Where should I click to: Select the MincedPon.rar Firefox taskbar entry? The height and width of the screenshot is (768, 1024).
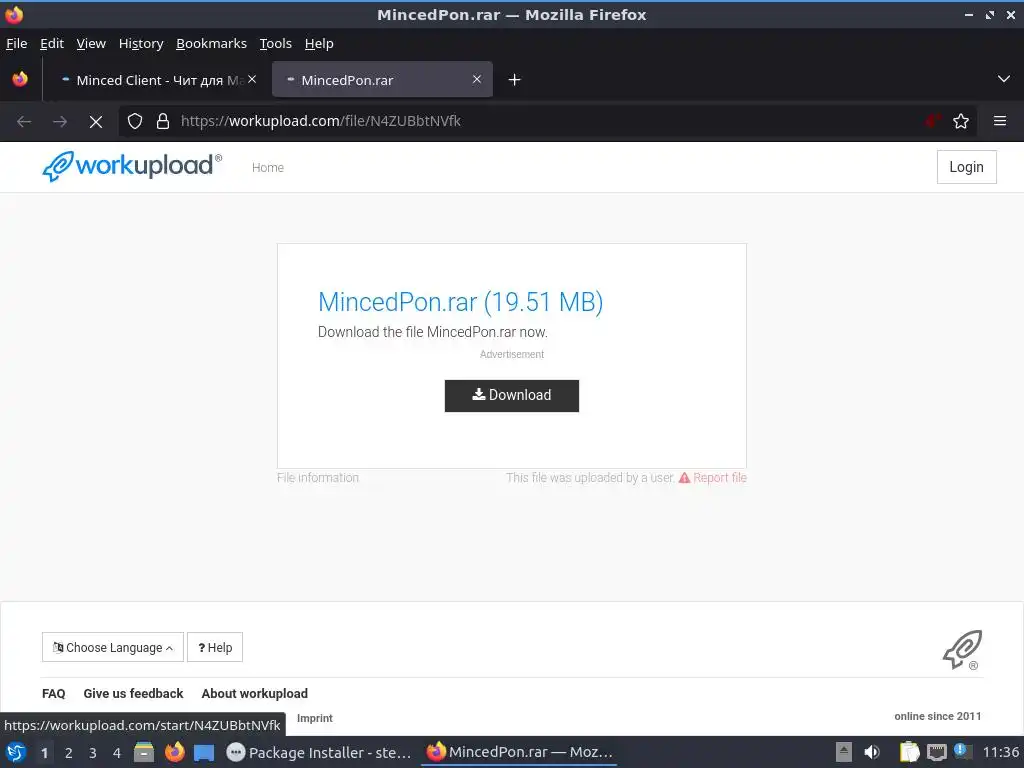pos(520,752)
